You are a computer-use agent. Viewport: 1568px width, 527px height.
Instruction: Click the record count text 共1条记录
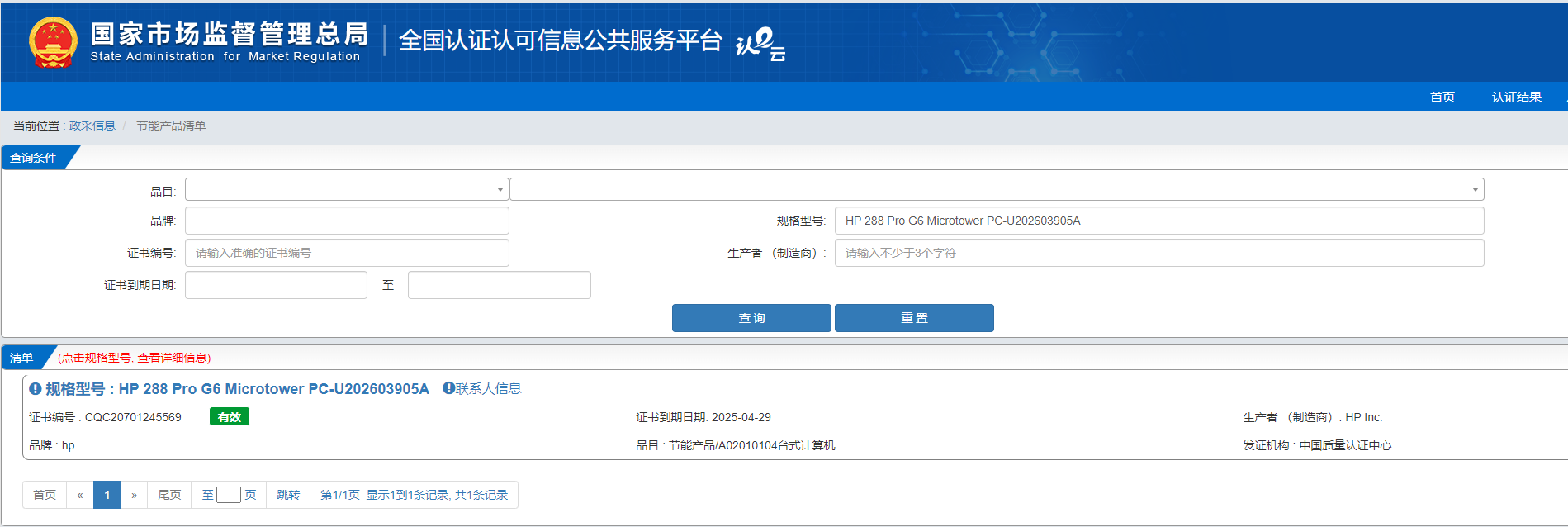pyautogui.click(x=481, y=495)
